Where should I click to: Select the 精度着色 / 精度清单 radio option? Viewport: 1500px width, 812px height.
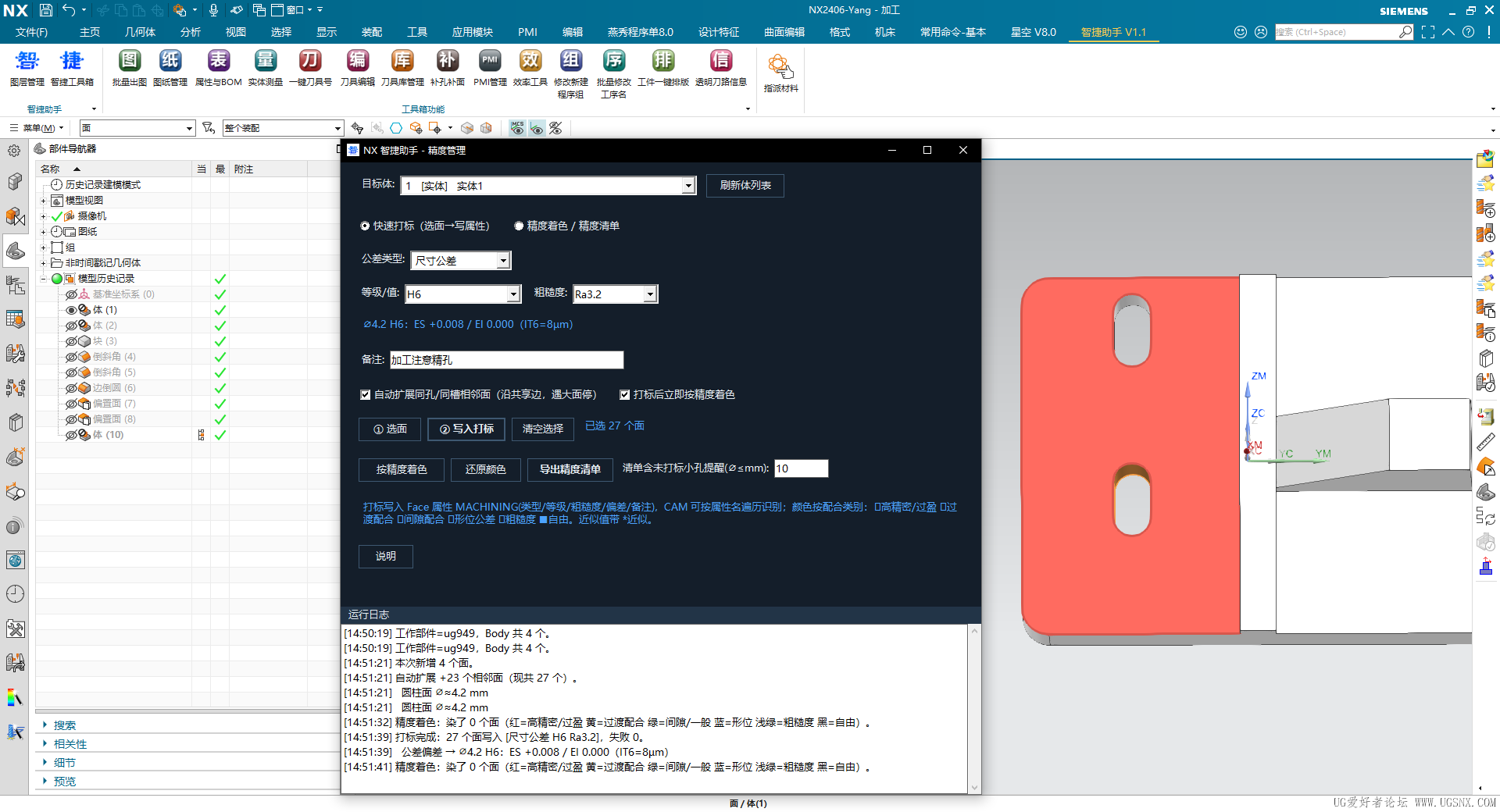point(519,226)
